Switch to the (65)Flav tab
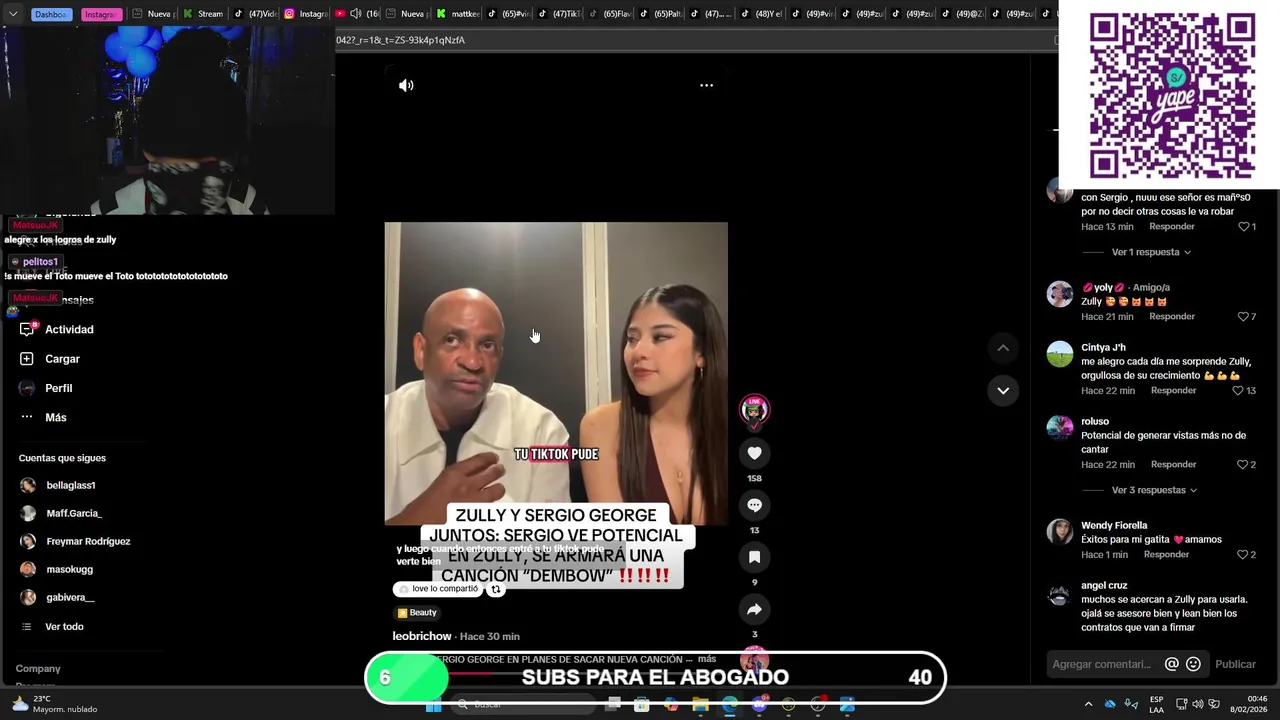Viewport: 1280px width, 720px height. click(x=609, y=14)
